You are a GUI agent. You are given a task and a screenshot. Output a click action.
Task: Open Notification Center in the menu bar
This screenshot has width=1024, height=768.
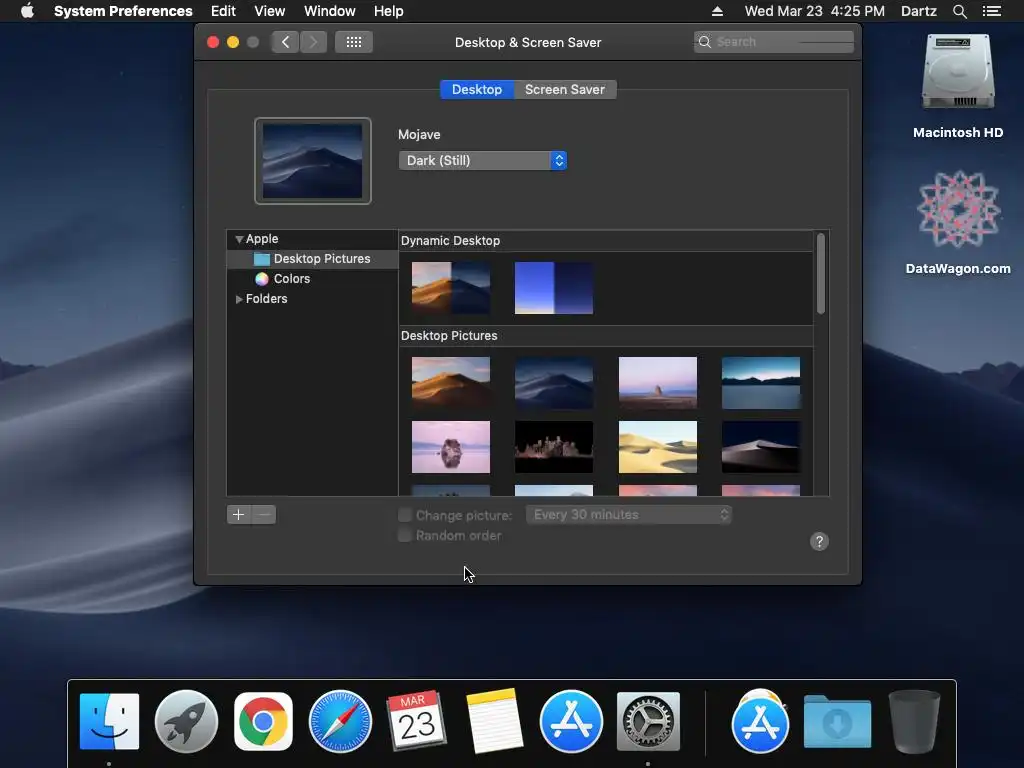[x=991, y=11]
